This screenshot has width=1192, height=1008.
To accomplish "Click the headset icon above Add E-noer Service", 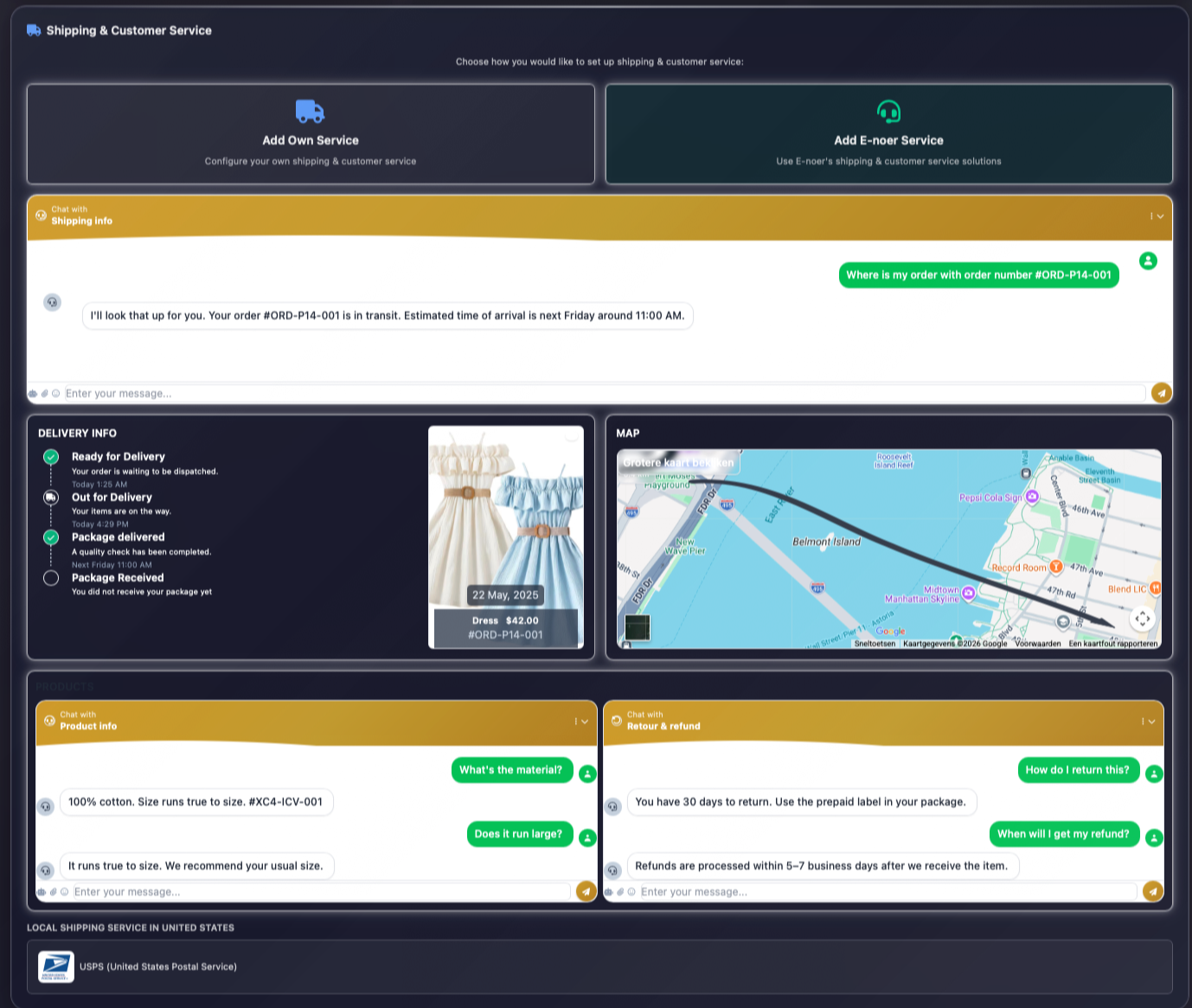I will coord(888,111).
